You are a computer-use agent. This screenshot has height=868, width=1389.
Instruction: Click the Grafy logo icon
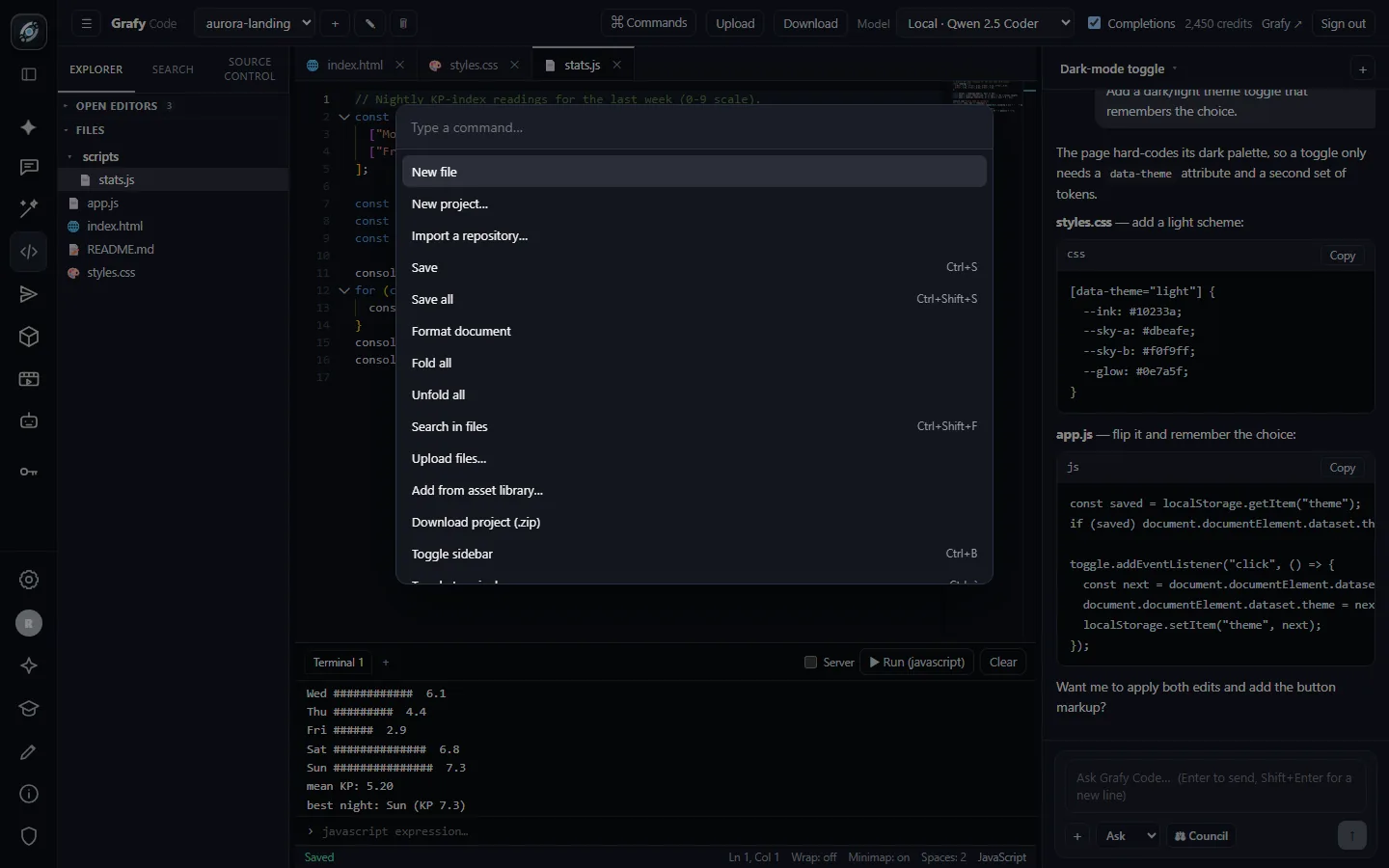pos(29,32)
